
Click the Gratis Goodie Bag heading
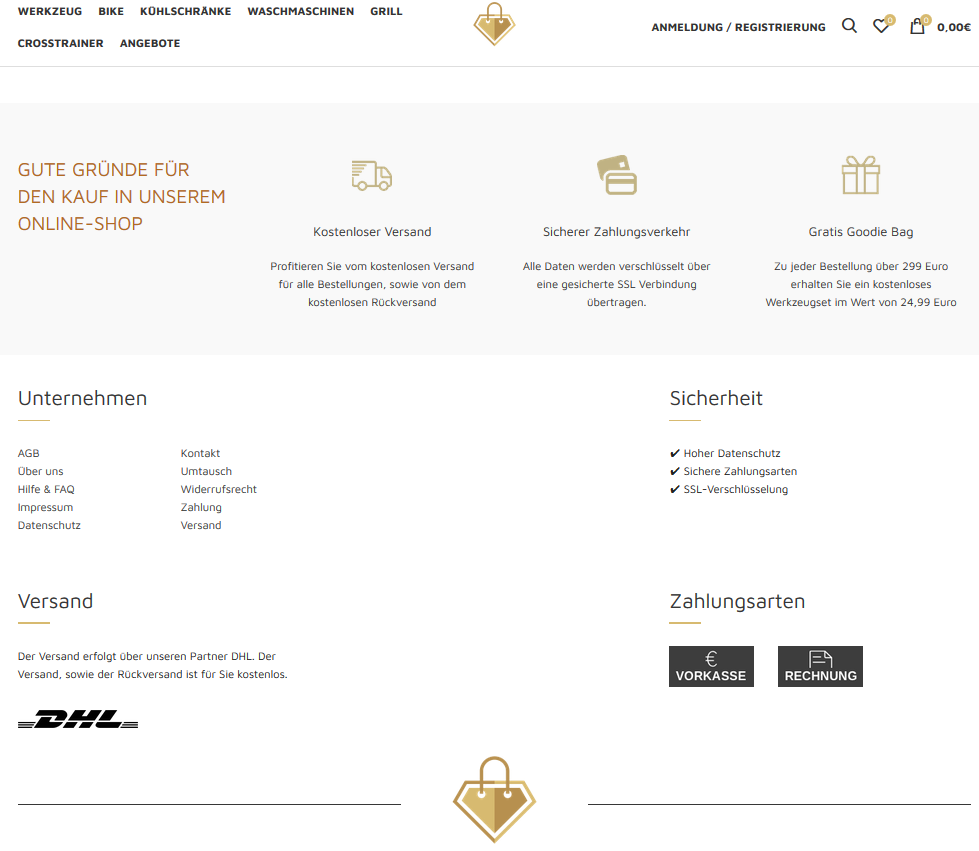[861, 232]
